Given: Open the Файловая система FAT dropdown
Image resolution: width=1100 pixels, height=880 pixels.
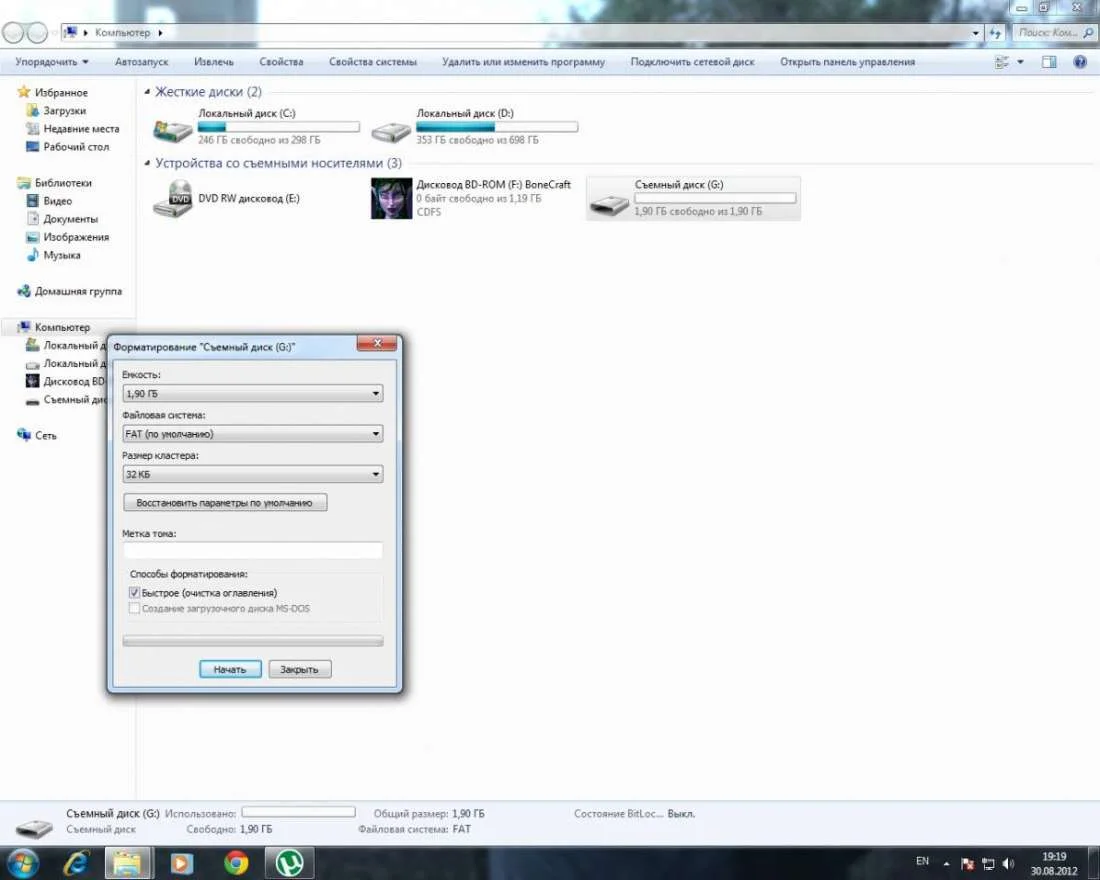Looking at the screenshot, I should [253, 434].
